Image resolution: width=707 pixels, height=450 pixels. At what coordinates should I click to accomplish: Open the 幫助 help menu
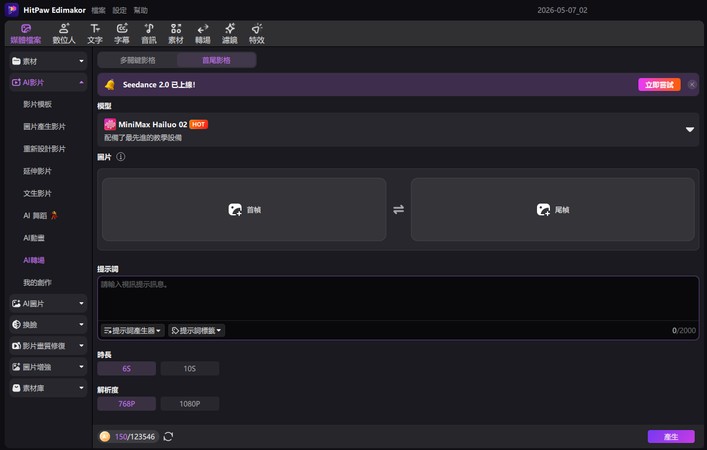(x=141, y=10)
